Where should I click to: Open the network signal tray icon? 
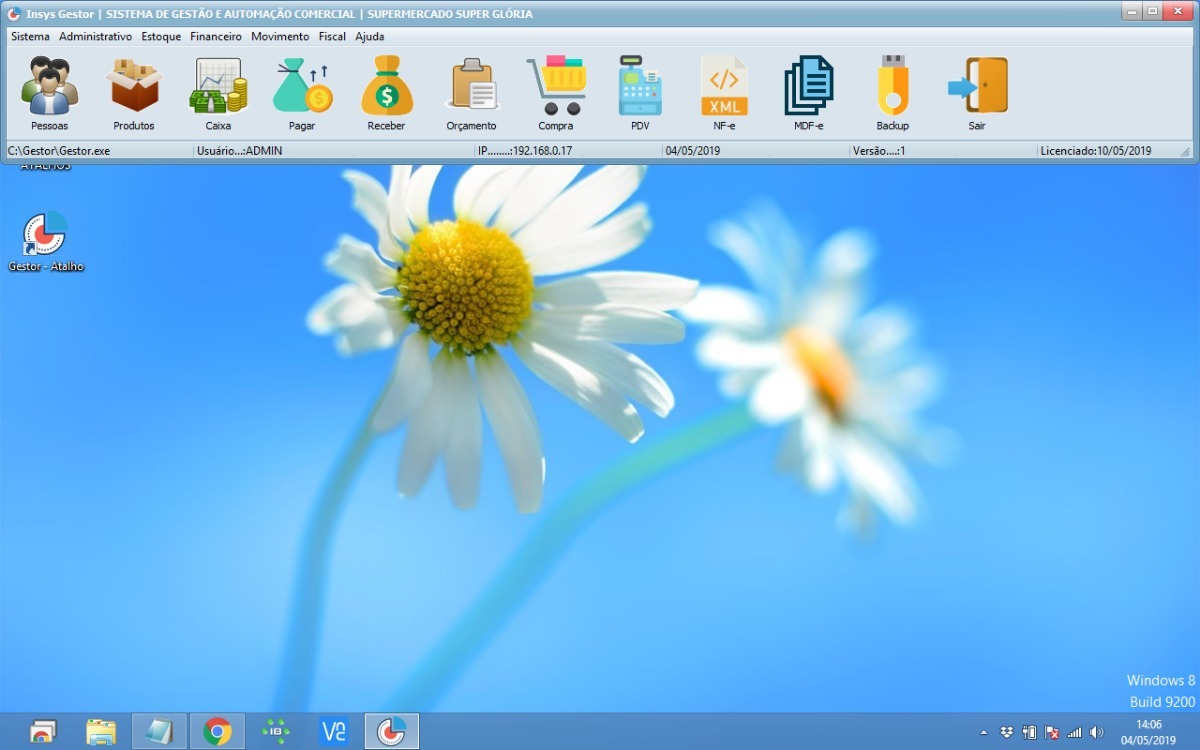tap(1075, 733)
